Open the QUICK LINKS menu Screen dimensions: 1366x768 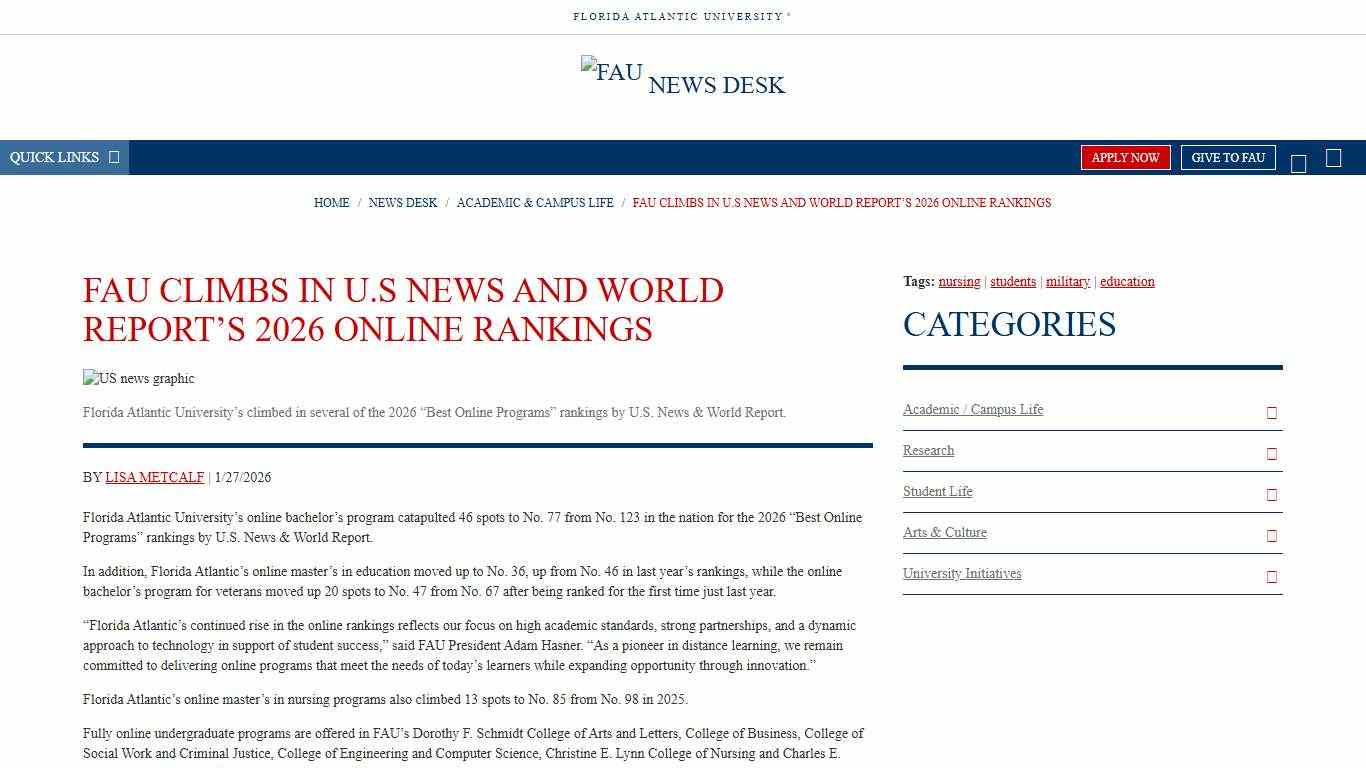point(54,157)
